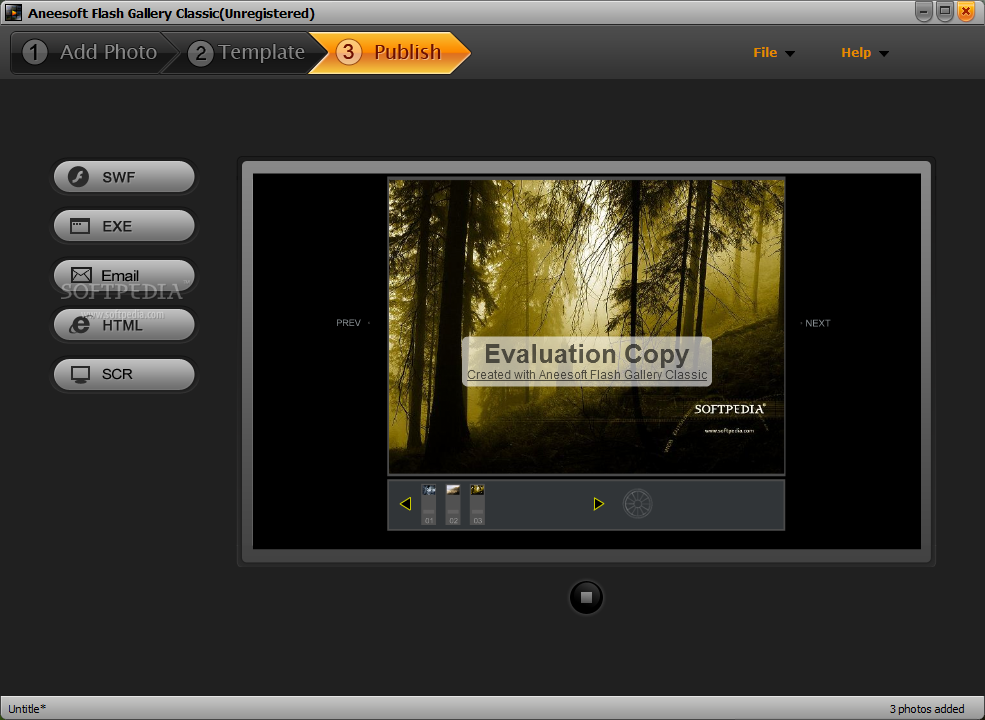This screenshot has width=985, height=720.
Task: Select thumbnail 03 in strip
Action: tap(477, 505)
